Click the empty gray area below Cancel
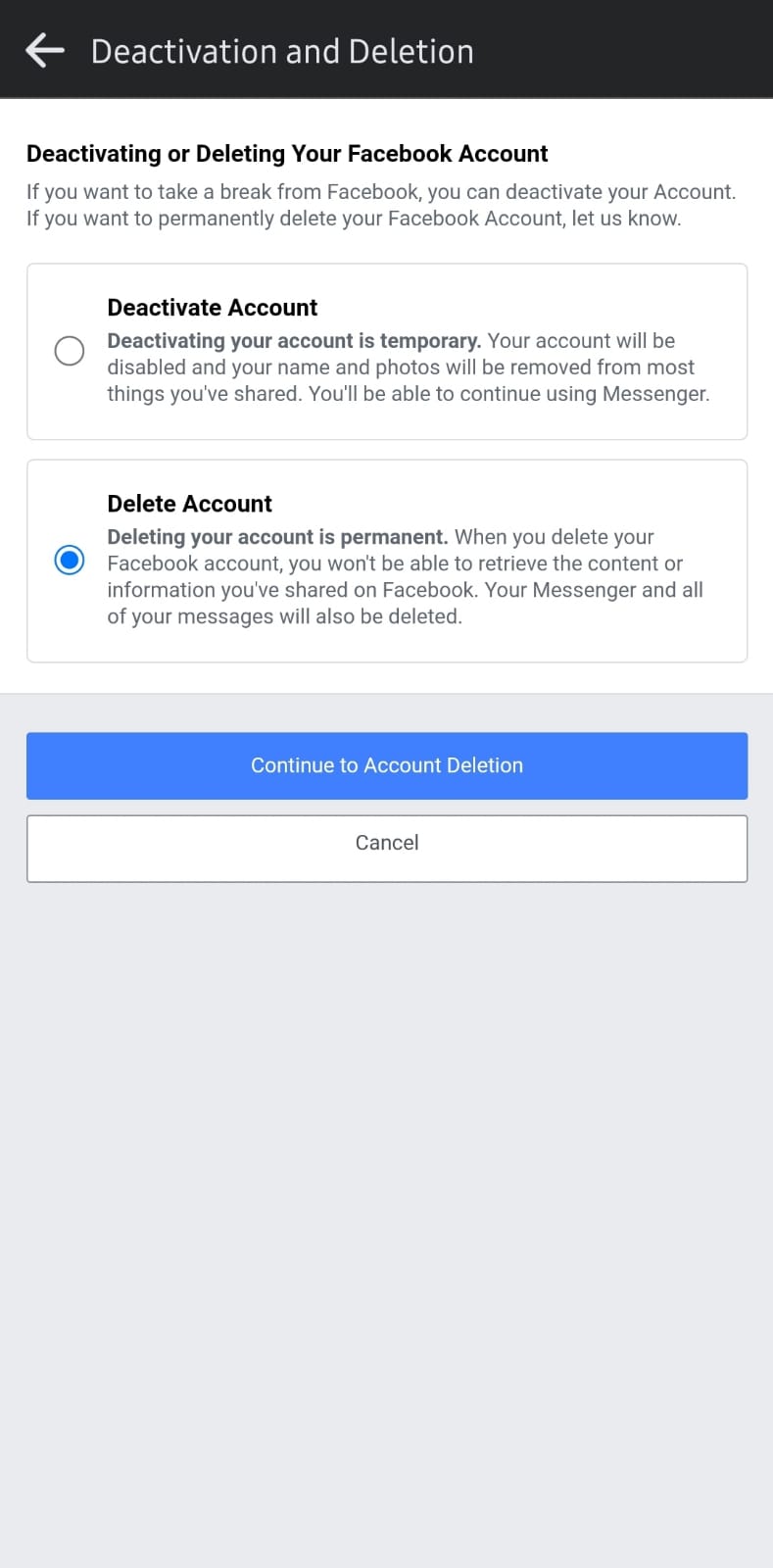The height and width of the screenshot is (1568, 773). (x=386, y=1176)
